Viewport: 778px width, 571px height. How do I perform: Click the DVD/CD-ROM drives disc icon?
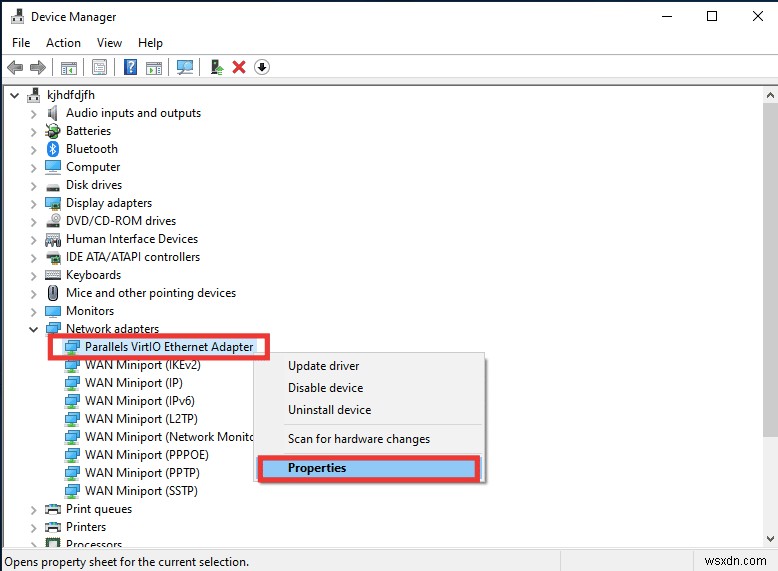tap(53, 221)
